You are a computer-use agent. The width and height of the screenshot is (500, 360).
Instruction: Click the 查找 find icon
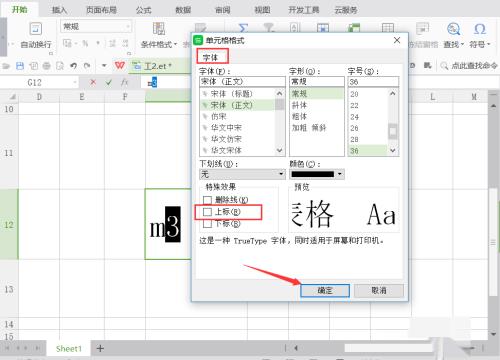[x=454, y=29]
